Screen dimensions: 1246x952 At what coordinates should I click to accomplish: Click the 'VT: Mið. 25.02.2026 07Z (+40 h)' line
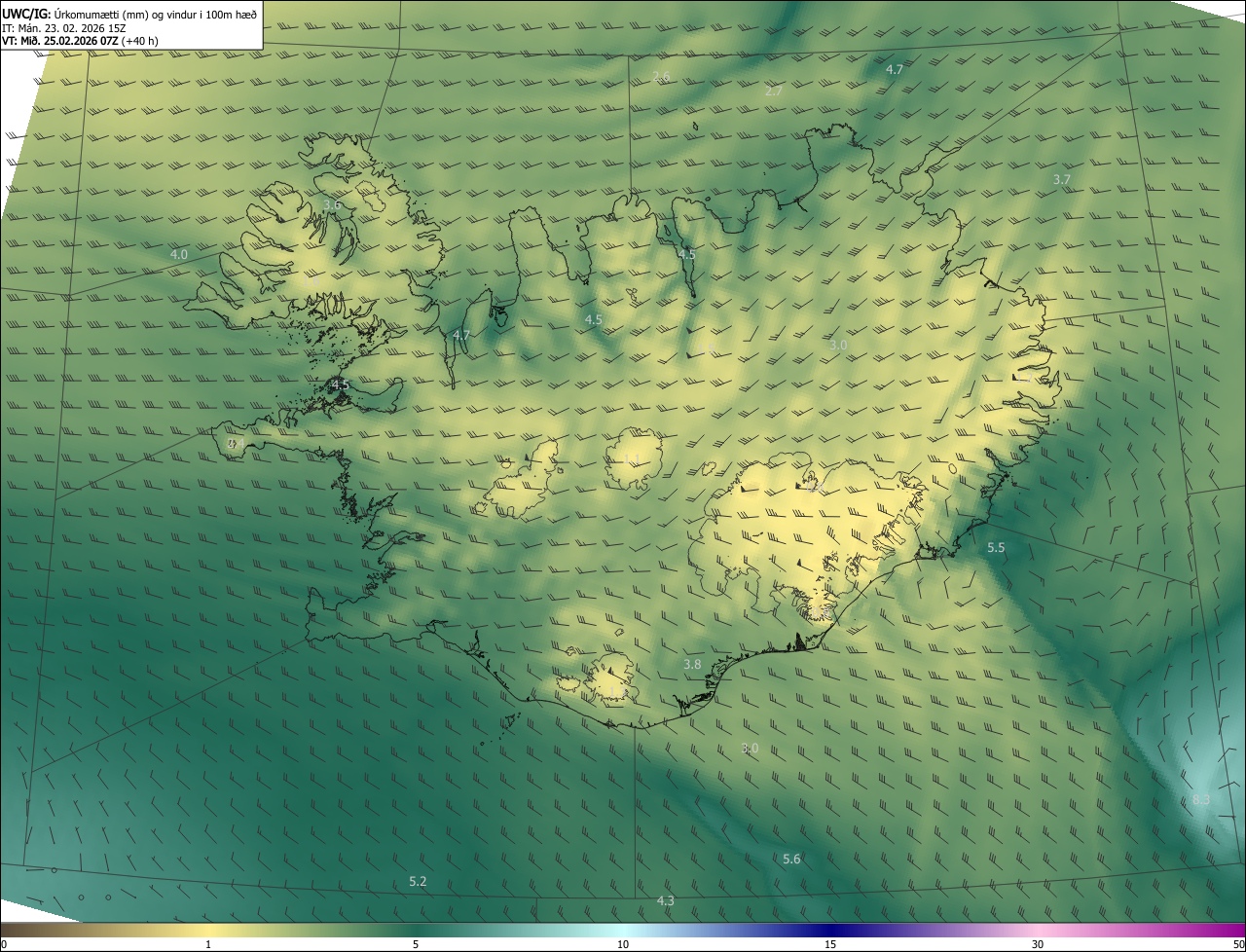point(82,41)
